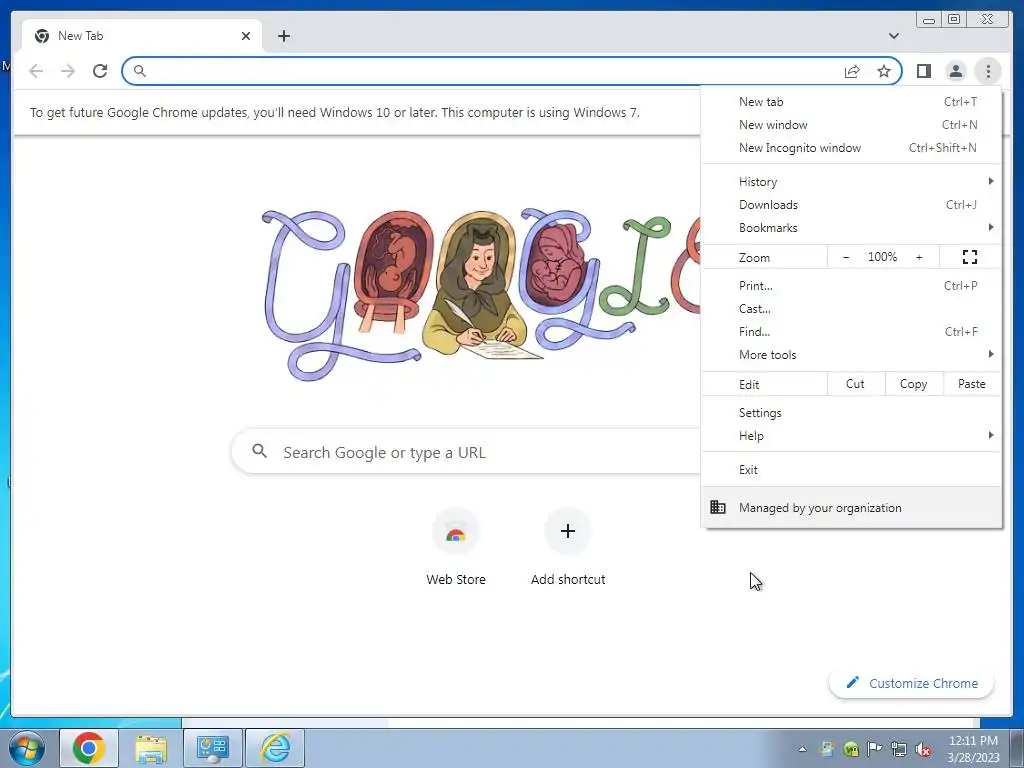Screen dimensions: 1024x768
Task: Bookmark this tab with the star icon
Action: 884,71
